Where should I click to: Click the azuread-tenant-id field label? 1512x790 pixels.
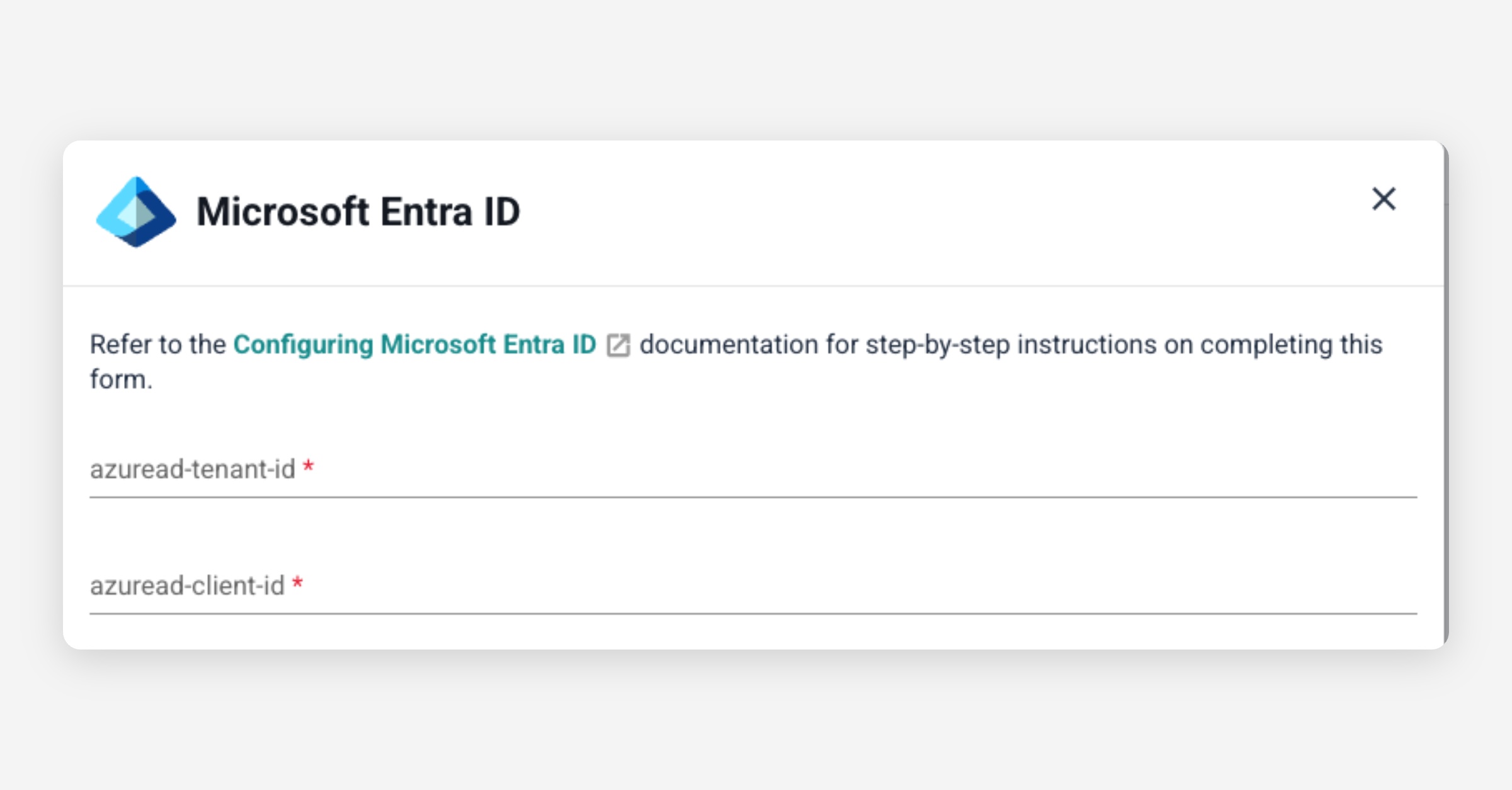pos(192,470)
